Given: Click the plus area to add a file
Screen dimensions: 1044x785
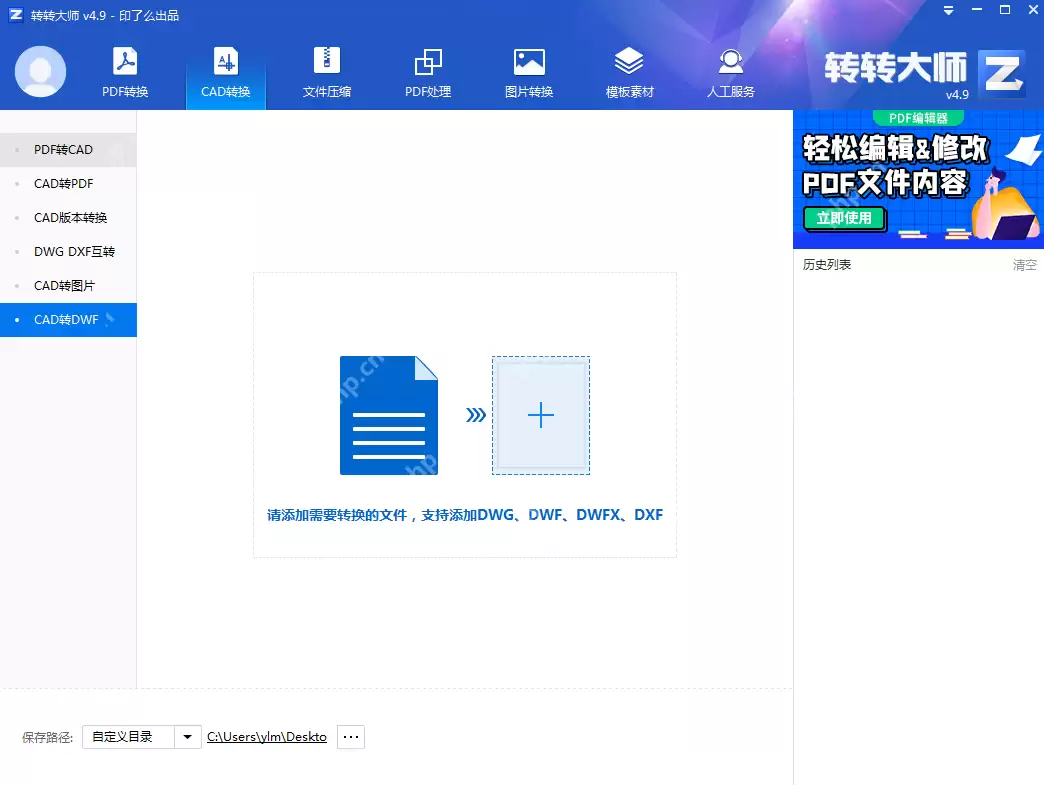Looking at the screenshot, I should (541, 414).
